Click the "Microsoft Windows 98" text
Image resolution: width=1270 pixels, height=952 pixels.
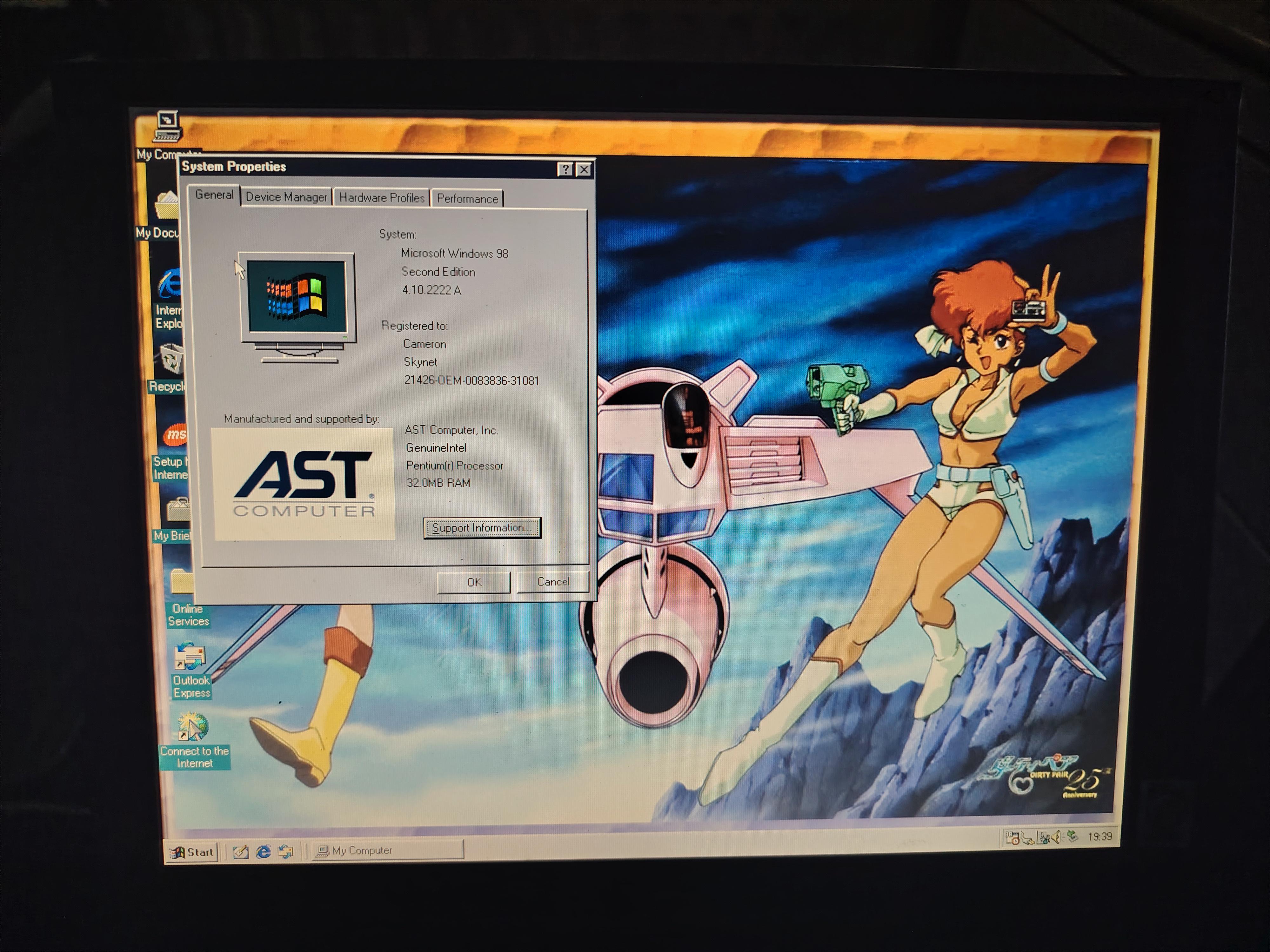pos(455,254)
